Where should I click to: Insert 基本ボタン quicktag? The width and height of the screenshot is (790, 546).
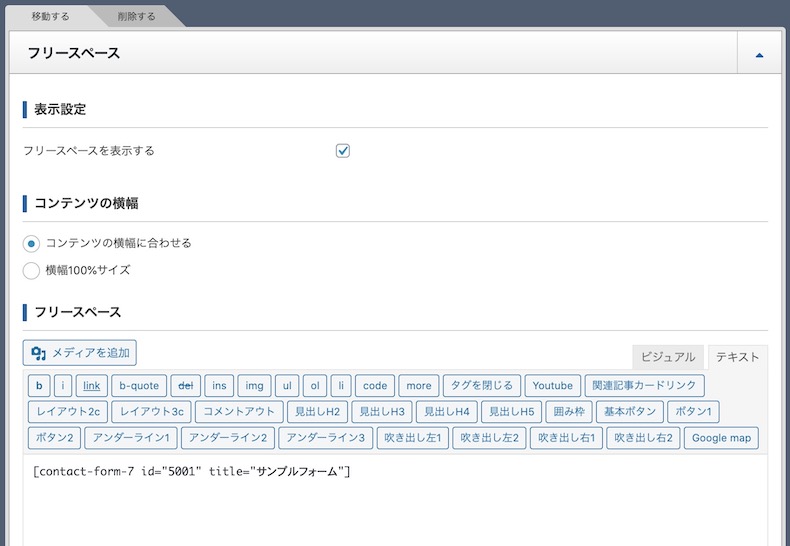[630, 412]
